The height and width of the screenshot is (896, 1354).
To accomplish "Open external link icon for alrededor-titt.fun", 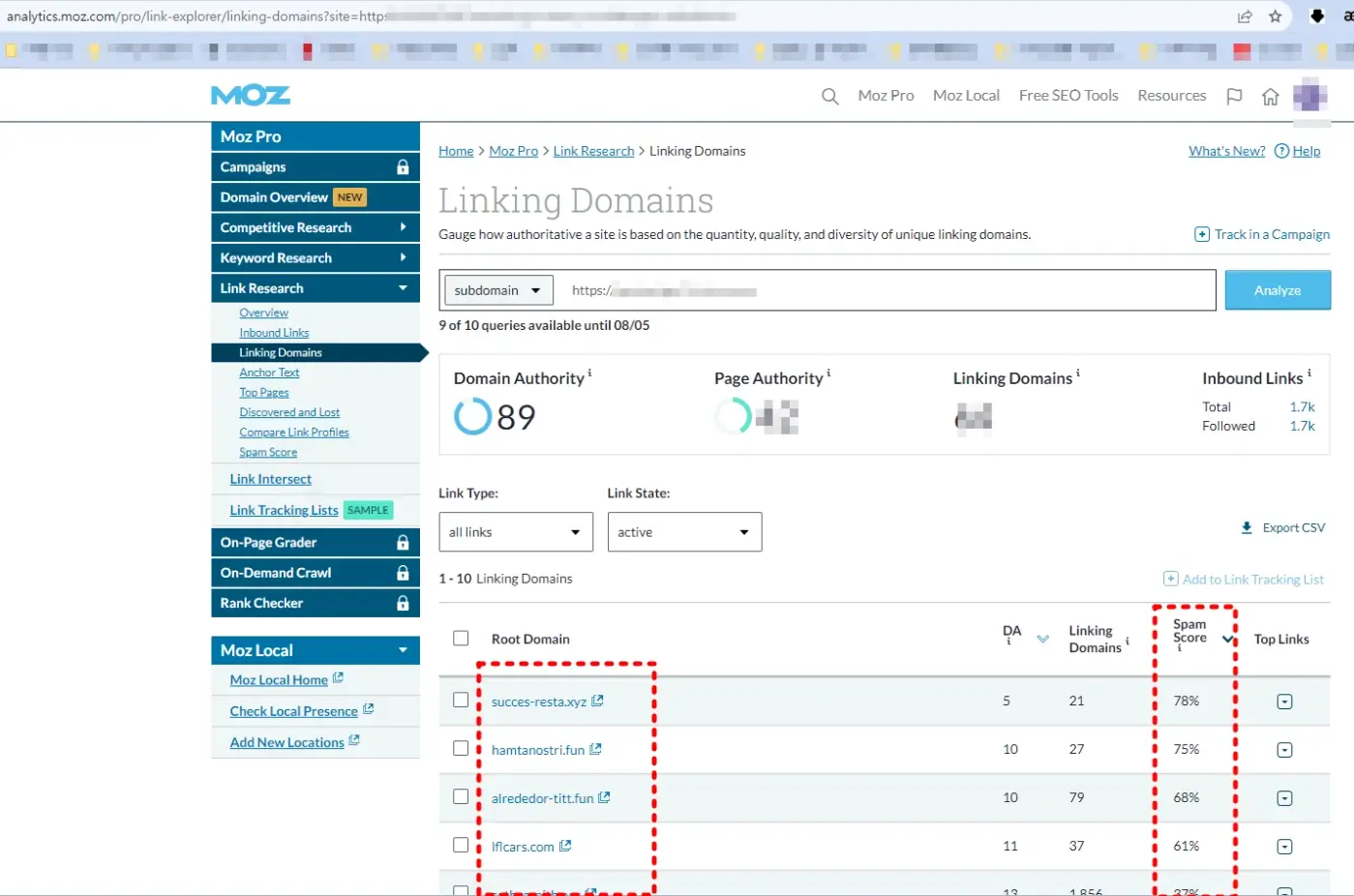I will 604,797.
